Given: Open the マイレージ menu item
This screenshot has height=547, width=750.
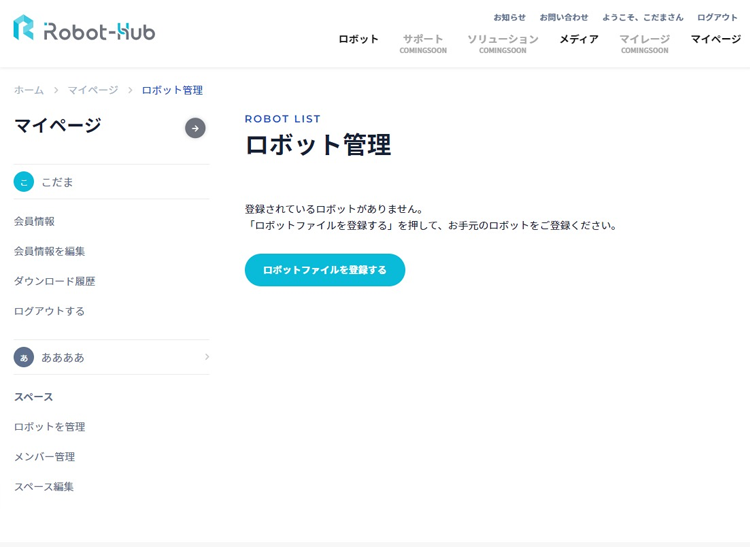Looking at the screenshot, I should point(644,43).
